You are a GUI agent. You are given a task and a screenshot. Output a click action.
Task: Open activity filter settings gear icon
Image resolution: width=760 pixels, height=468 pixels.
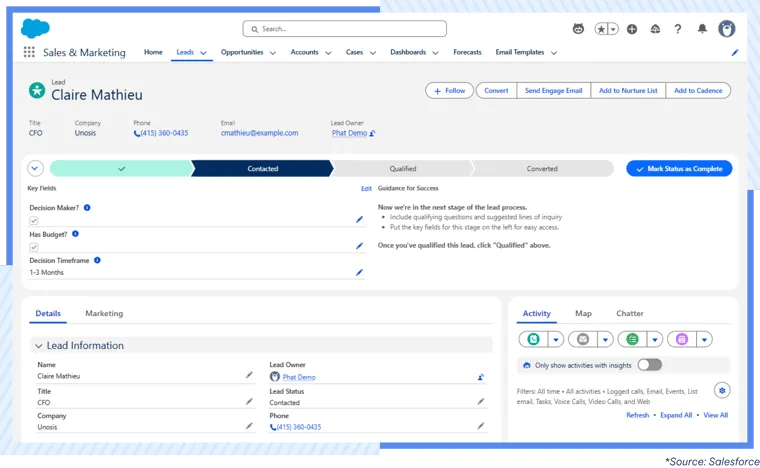click(x=722, y=390)
